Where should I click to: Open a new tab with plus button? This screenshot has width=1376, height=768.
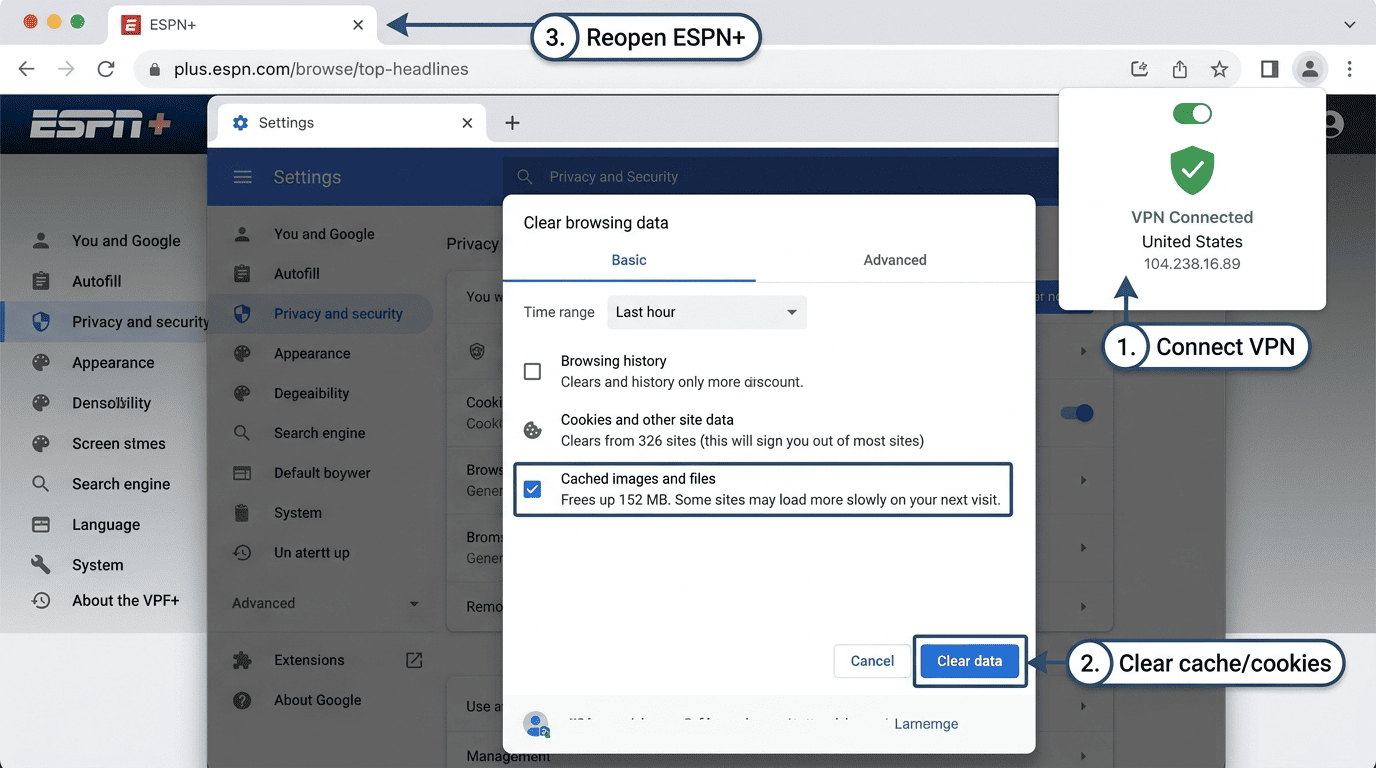tap(512, 123)
